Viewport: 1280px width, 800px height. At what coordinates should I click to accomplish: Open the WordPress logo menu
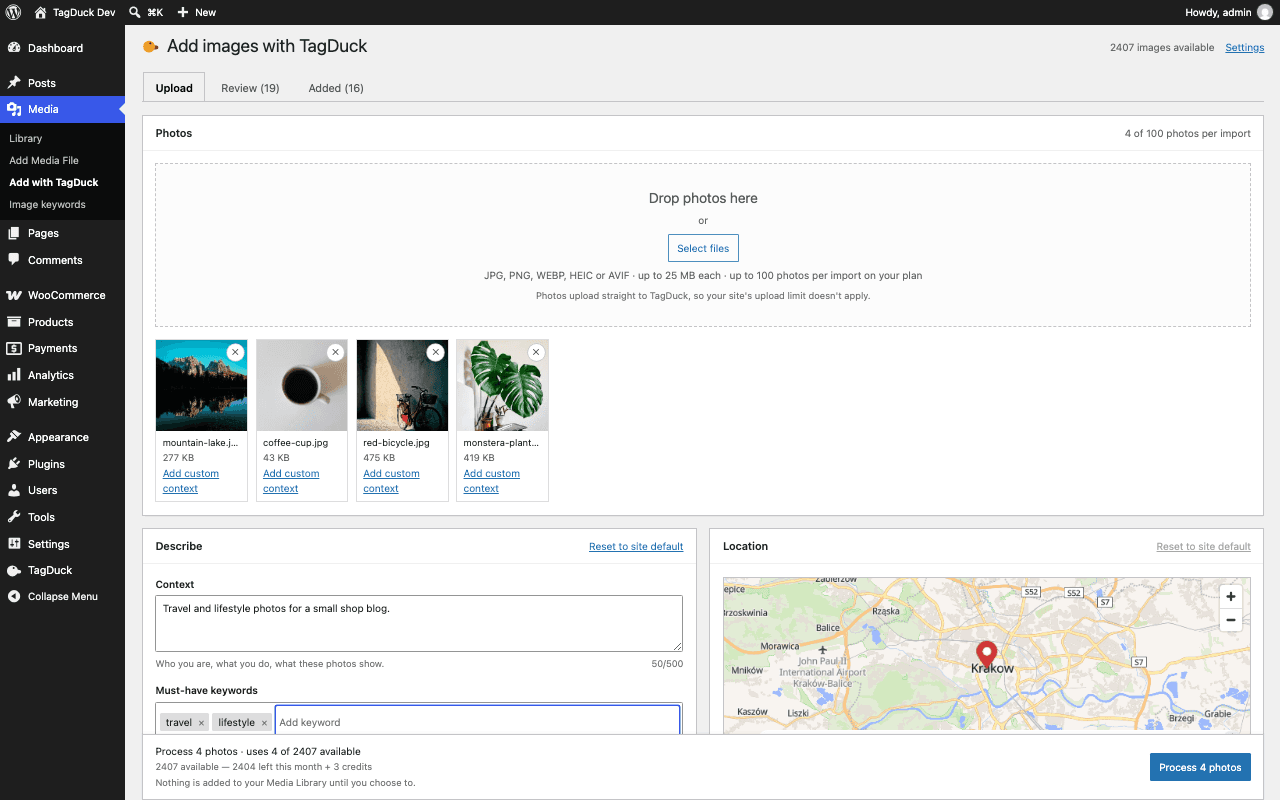tap(13, 12)
